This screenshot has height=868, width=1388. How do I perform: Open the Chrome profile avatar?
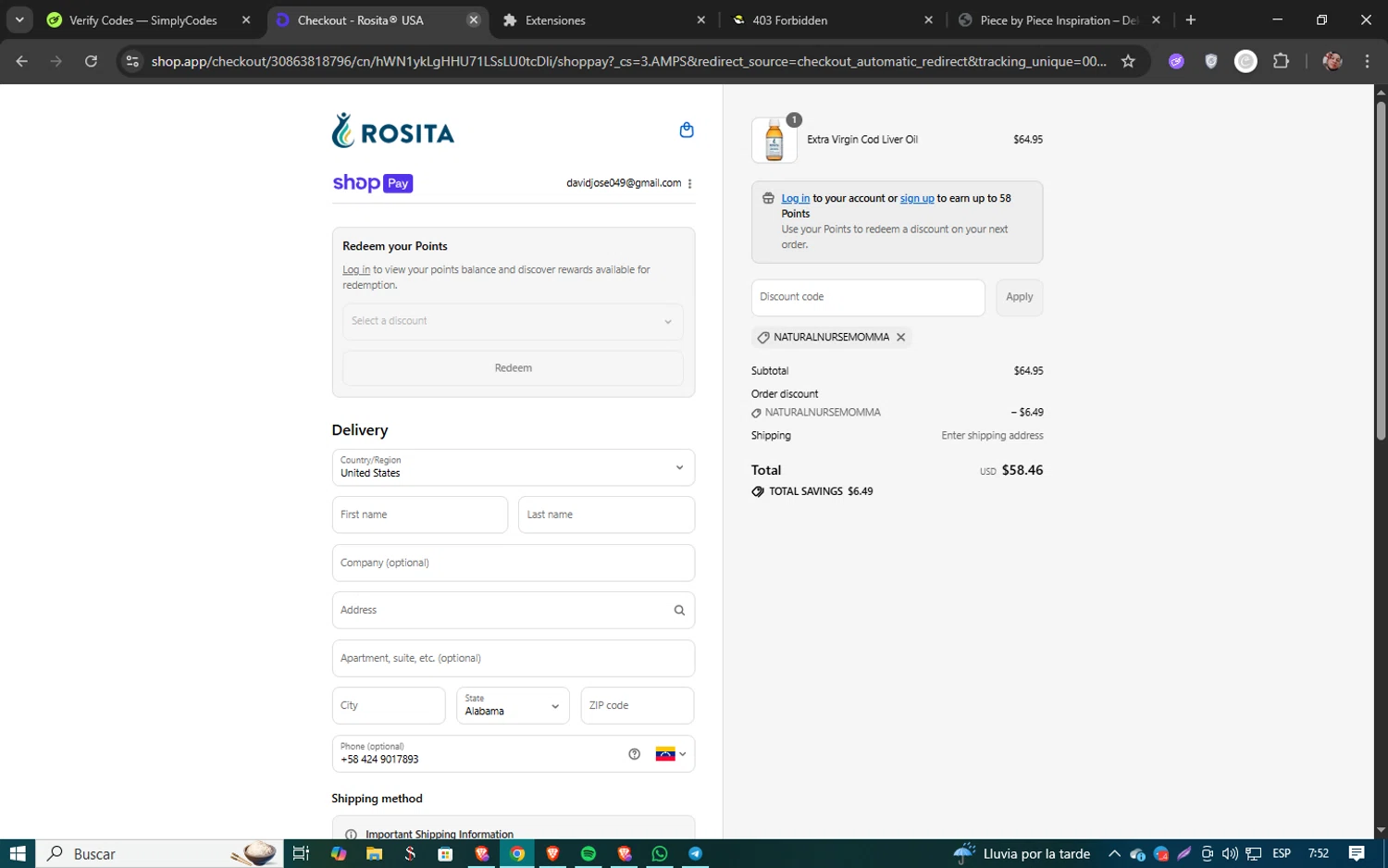coord(1332,61)
